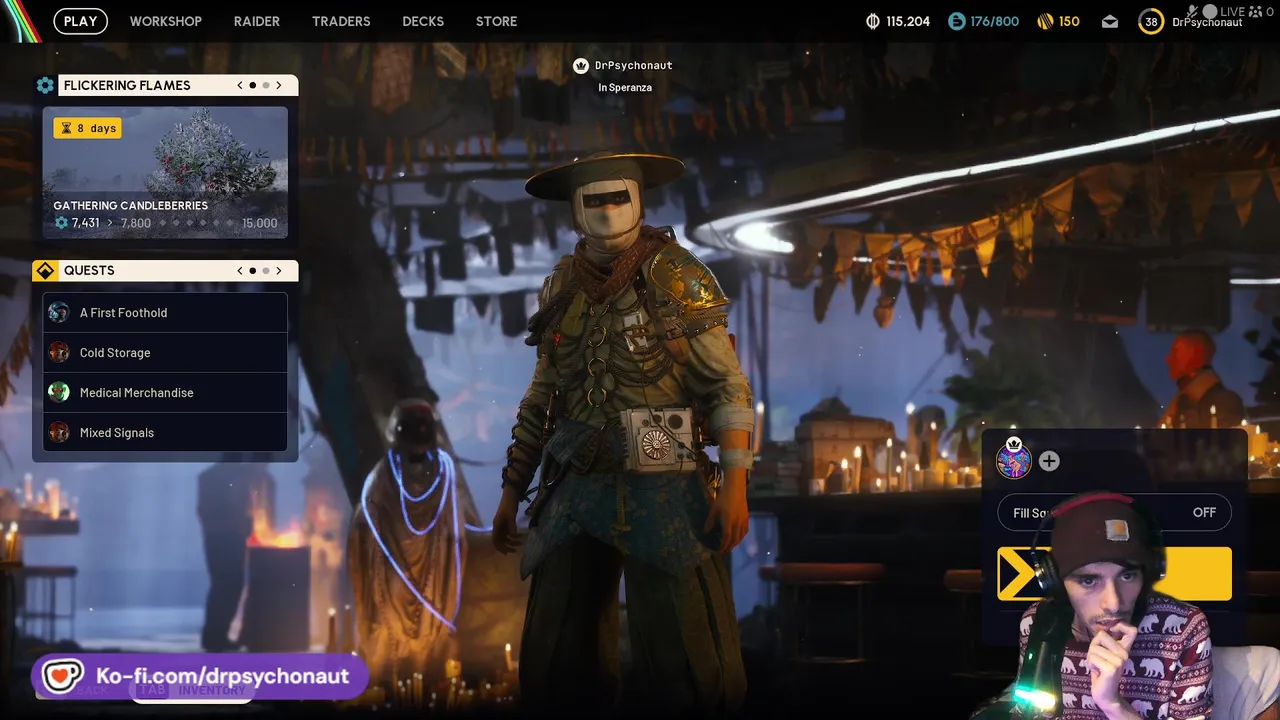Go to previous Flickering Flames page arrow
This screenshot has width=1280, height=720.
(240, 85)
